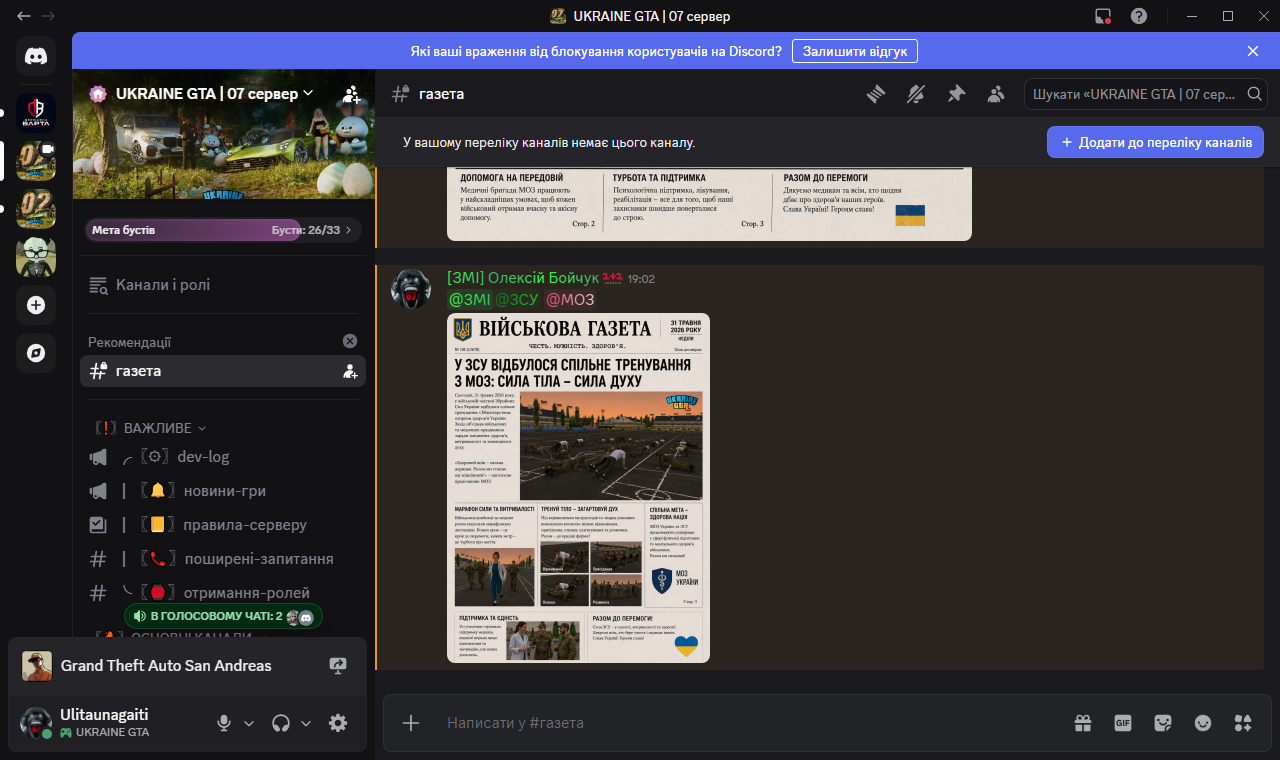Screen dimensions: 1280x760
Task: Collapse the ВАЖЛИВЕ category
Action: pyautogui.click(x=150, y=428)
